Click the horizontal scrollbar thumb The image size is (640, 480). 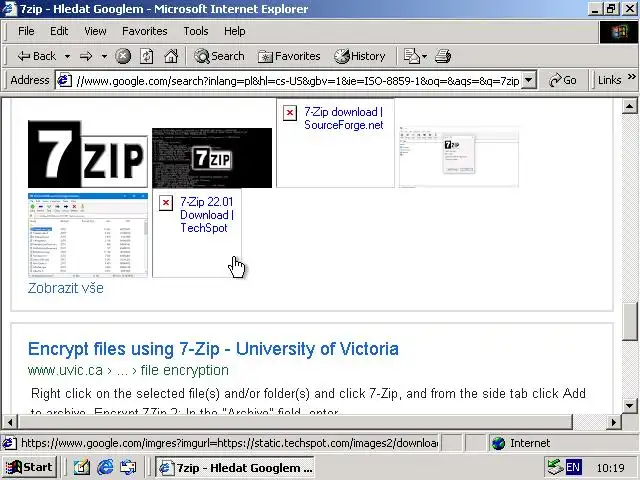coord(295,422)
